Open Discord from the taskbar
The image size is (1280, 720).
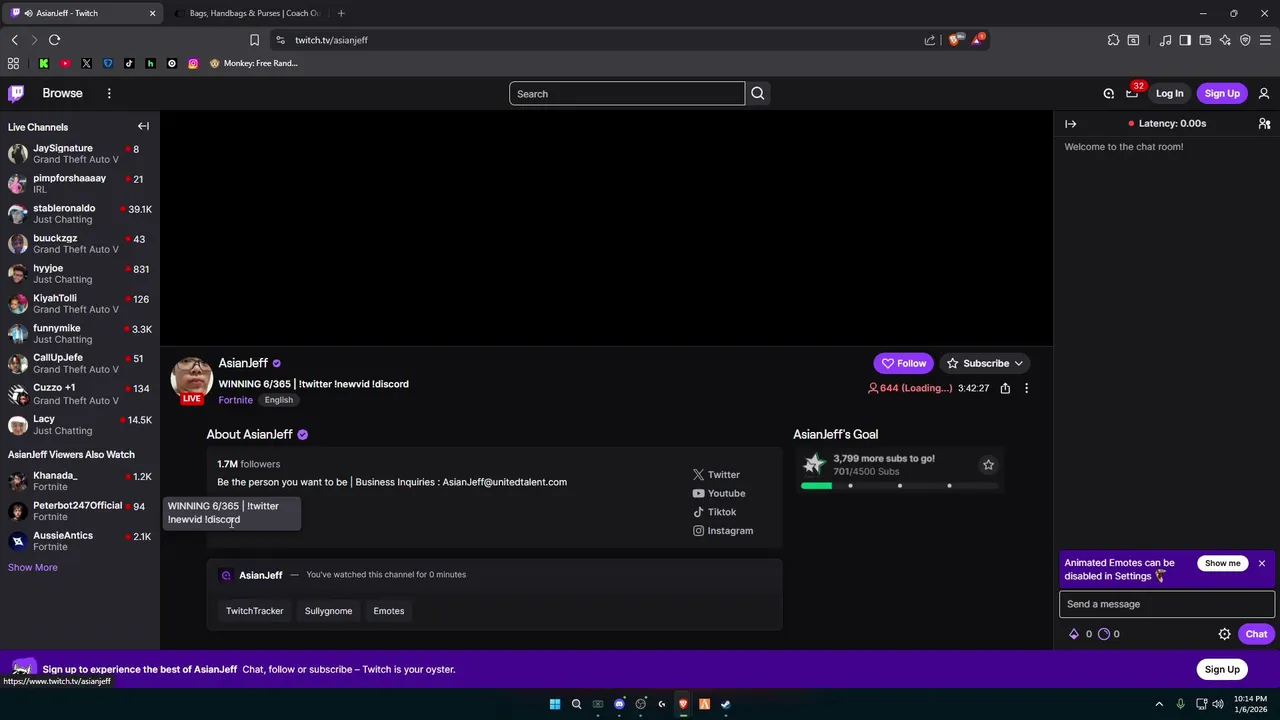point(619,704)
